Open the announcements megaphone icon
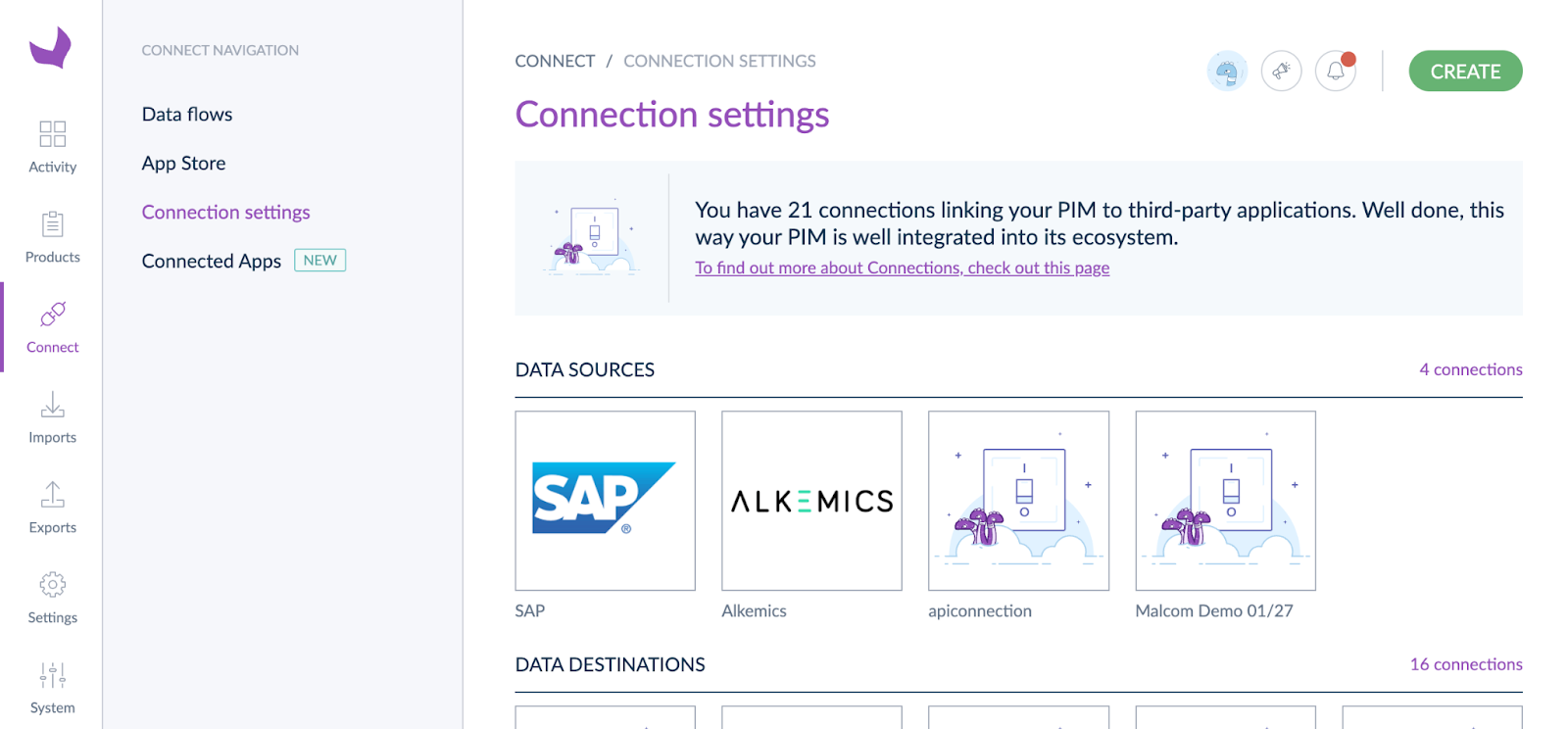 (x=1281, y=72)
